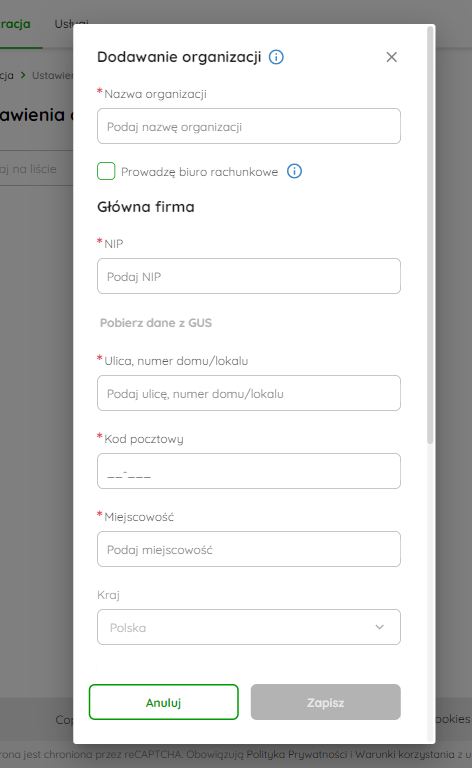Click Pobierz dane z GUS link

[x=156, y=323]
